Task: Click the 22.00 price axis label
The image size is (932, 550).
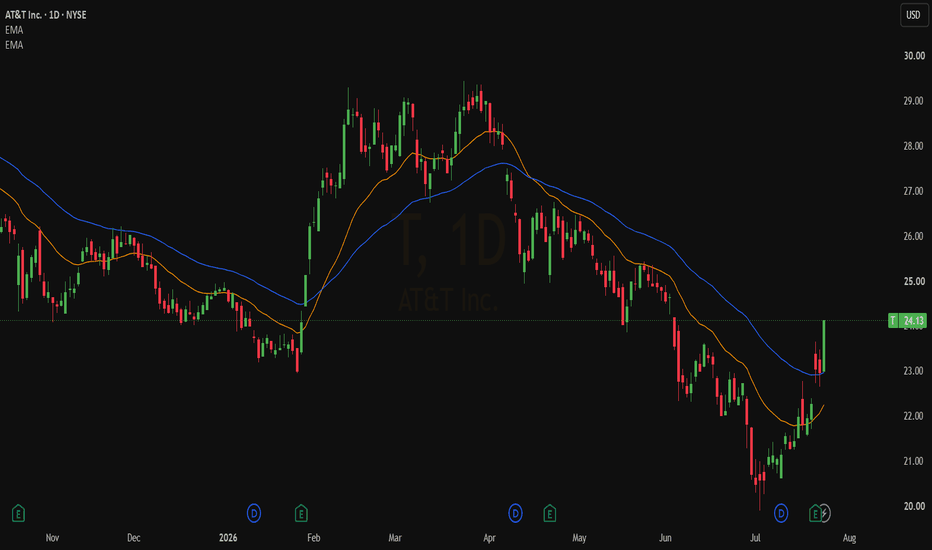Action: tap(914, 416)
